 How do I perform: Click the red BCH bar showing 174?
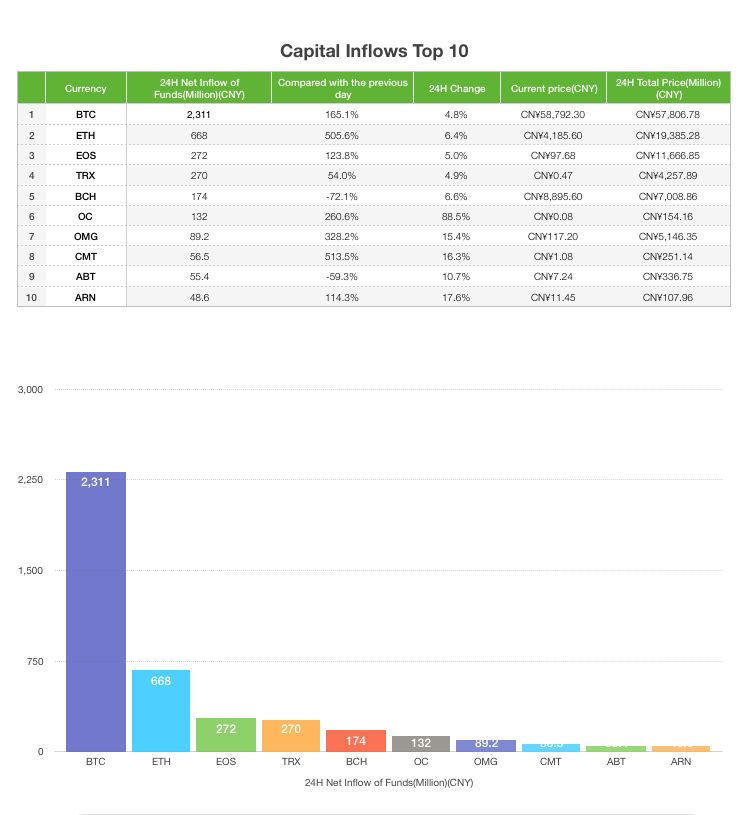[x=356, y=741]
